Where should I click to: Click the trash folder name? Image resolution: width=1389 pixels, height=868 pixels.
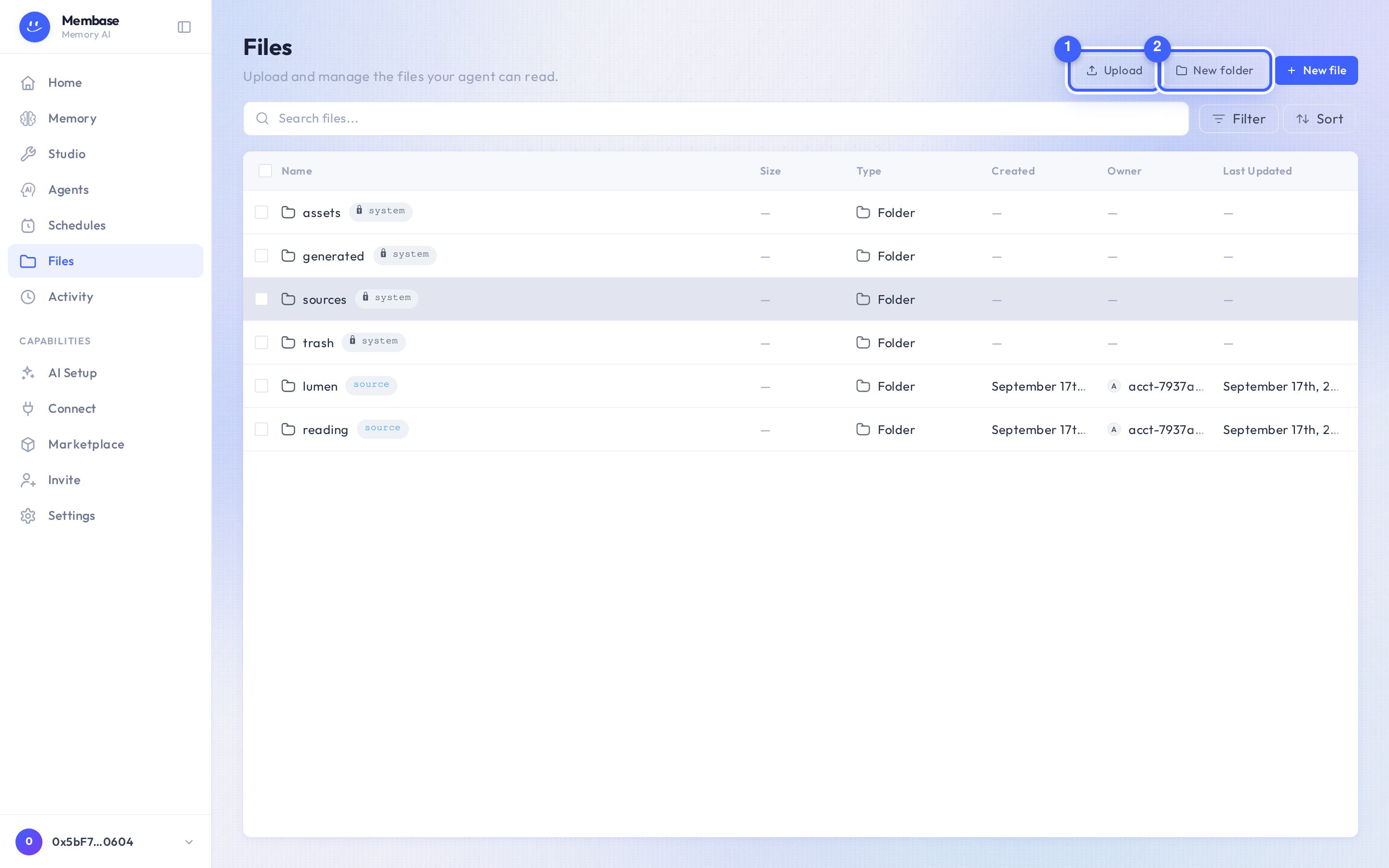pos(318,343)
